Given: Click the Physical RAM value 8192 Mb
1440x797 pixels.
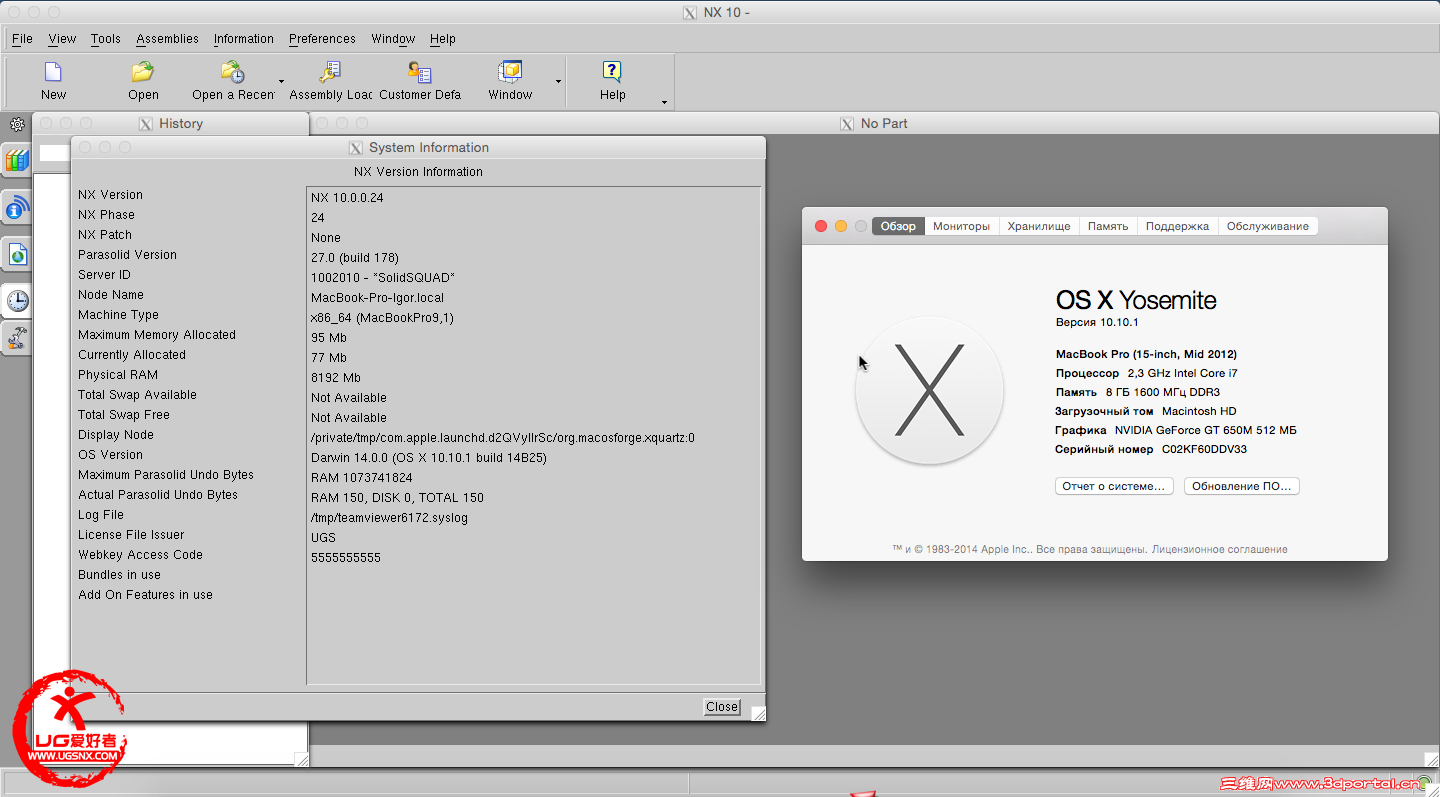Looking at the screenshot, I should coord(336,378).
